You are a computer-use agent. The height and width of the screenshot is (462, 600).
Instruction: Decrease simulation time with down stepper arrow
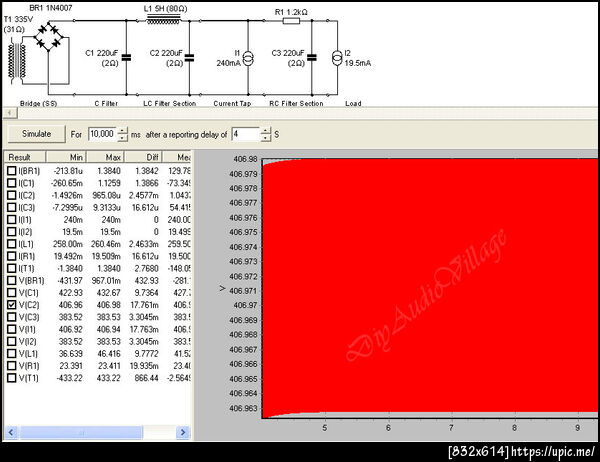pos(122,138)
